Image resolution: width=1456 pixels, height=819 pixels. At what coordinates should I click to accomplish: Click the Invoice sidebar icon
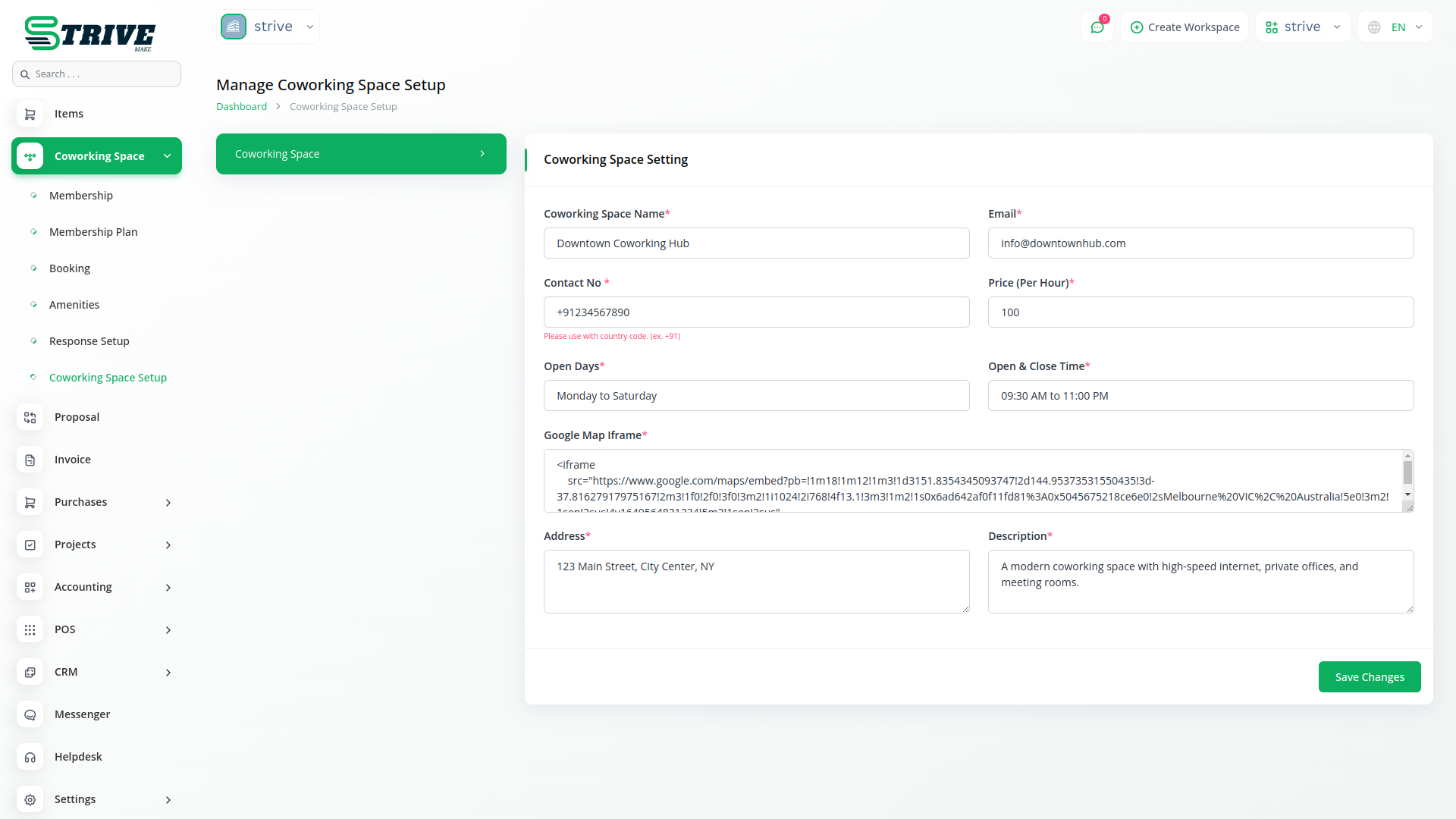[30, 460]
